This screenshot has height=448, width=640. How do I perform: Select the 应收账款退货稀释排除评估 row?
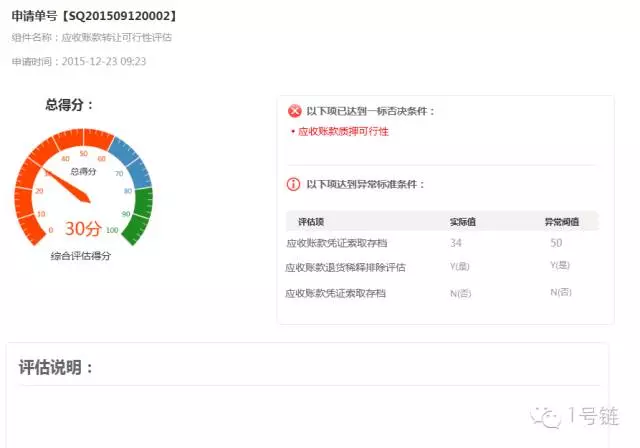(344, 267)
